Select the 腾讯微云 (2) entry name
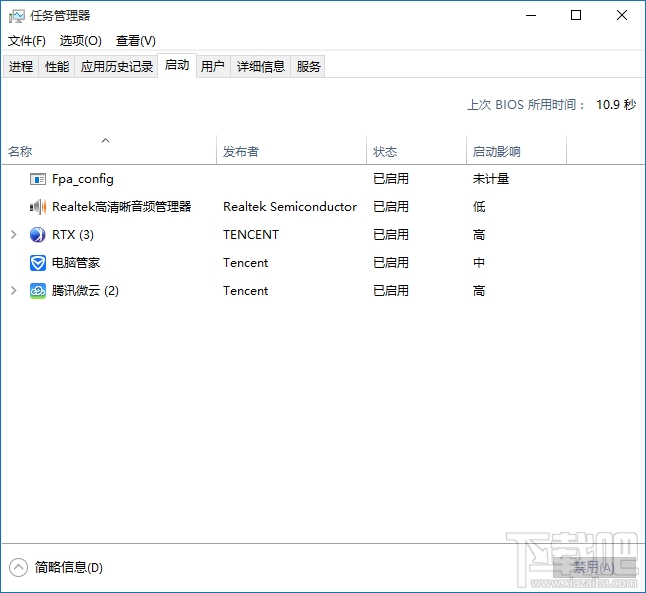This screenshot has height=593, width=646. 85,291
